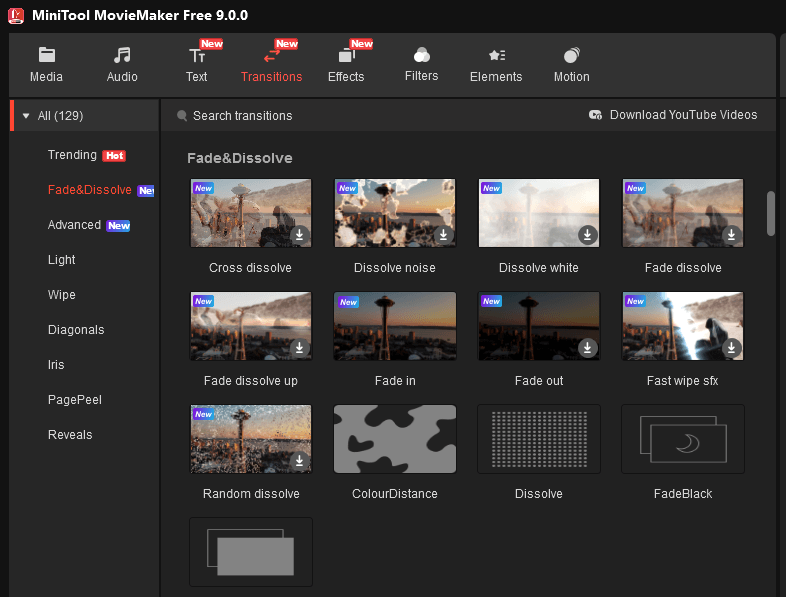This screenshot has width=786, height=597.
Task: Open the Text tab
Action: tap(196, 65)
